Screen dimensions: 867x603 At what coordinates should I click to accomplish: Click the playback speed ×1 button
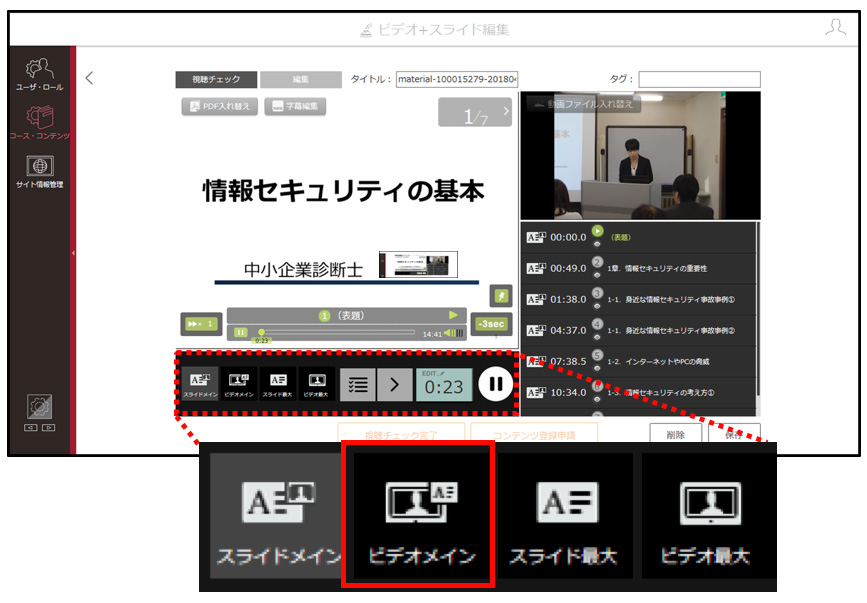coord(201,324)
